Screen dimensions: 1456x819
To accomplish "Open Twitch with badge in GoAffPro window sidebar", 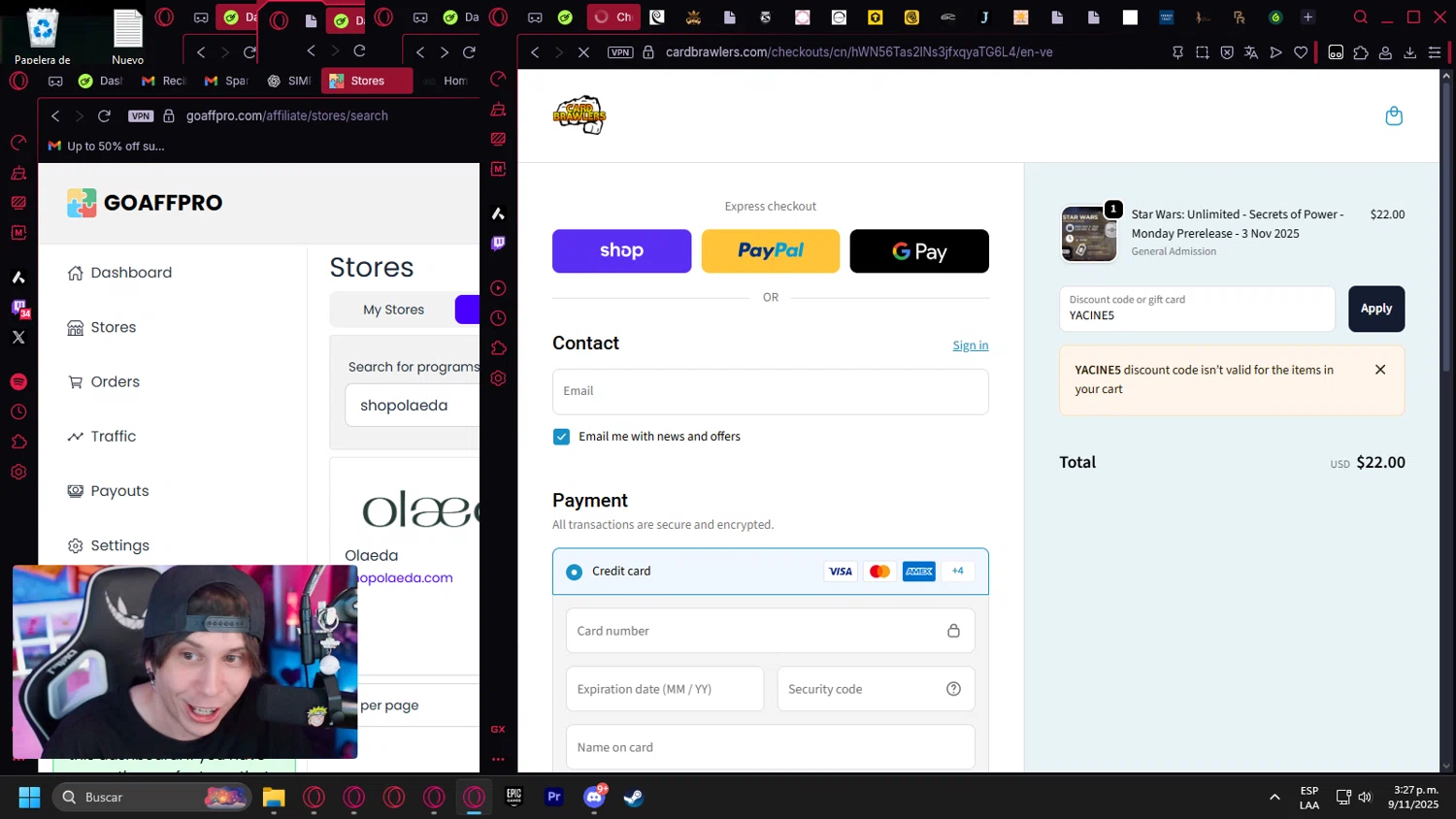I will tap(20, 309).
